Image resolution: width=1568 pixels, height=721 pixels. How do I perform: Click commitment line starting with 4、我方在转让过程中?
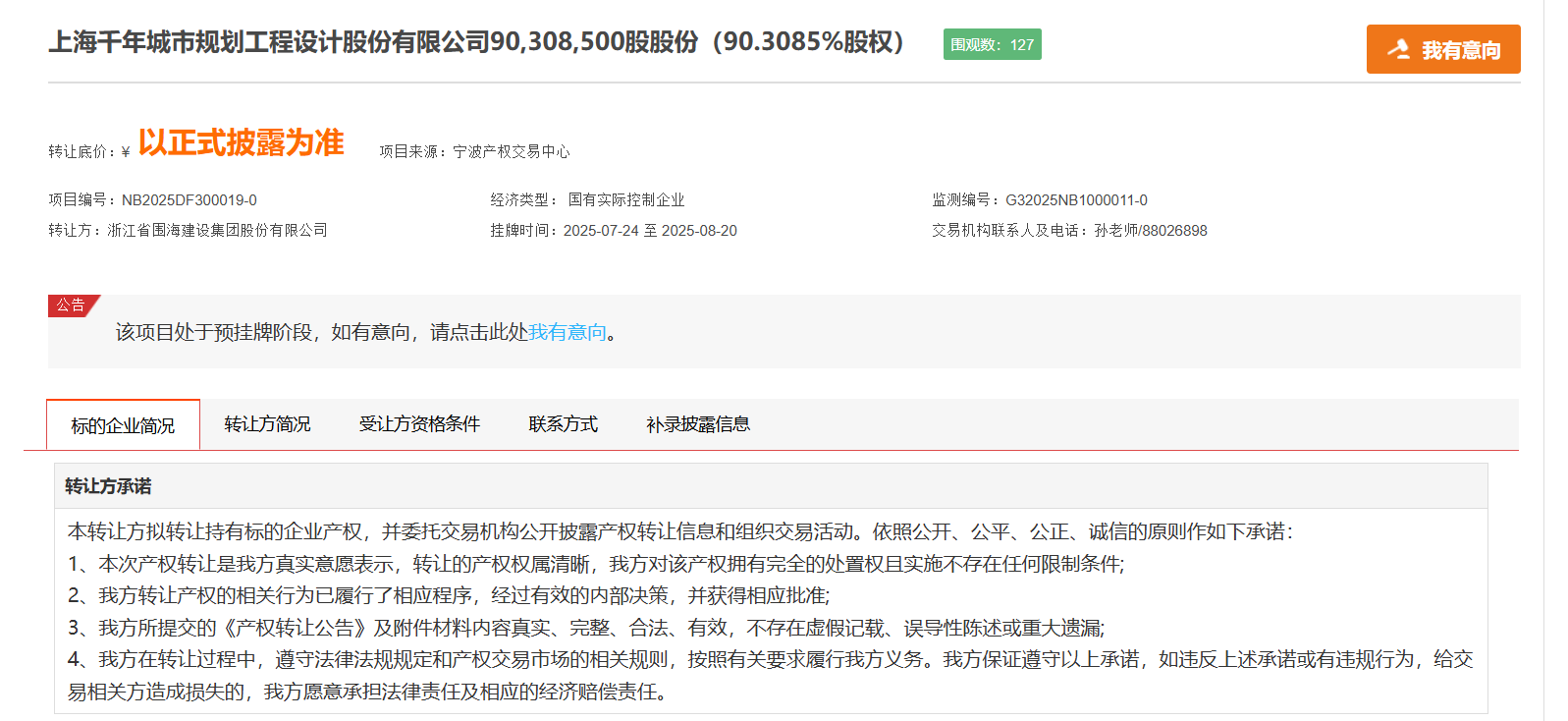click(x=771, y=676)
